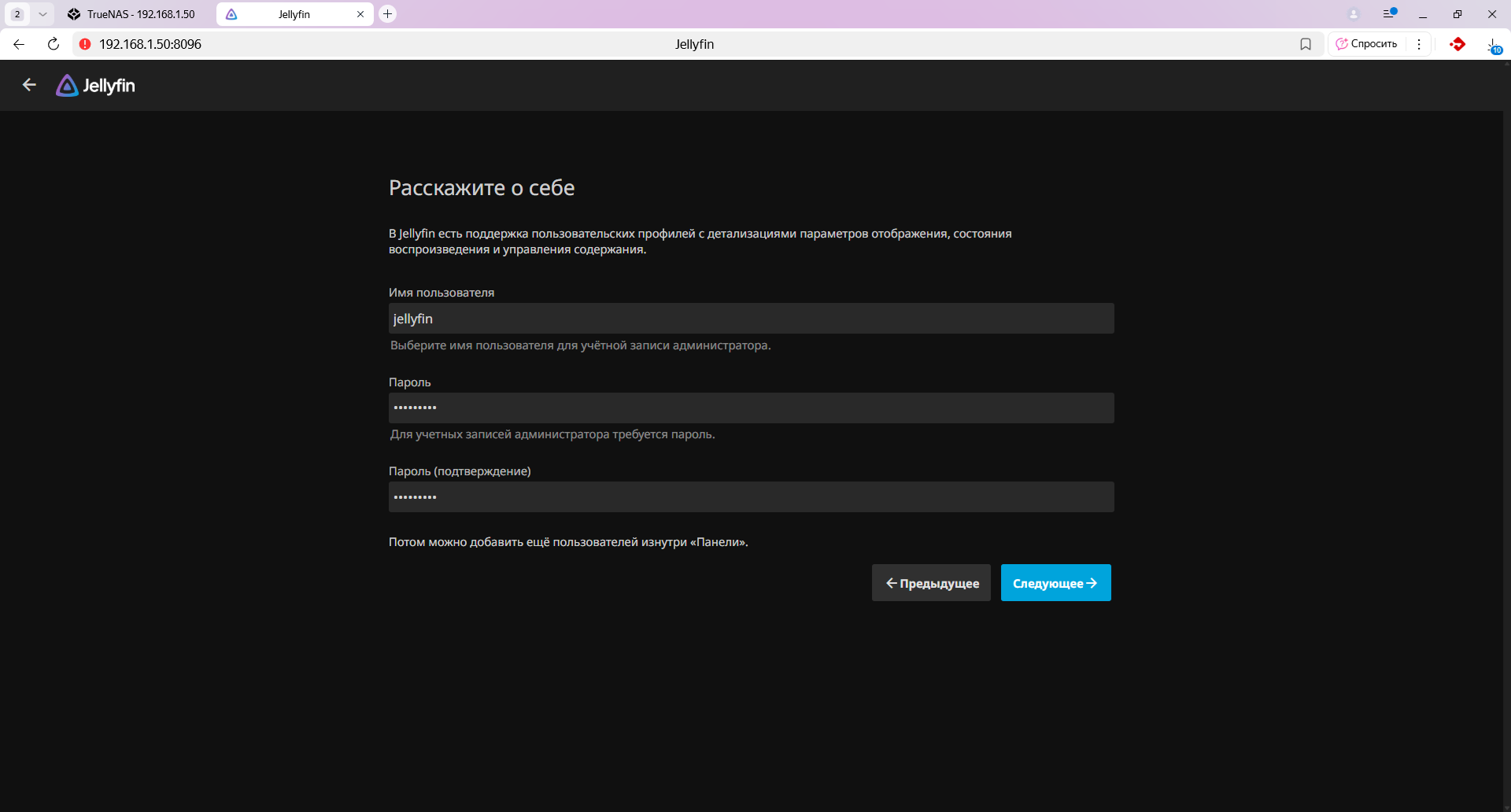Click the Следующее button
Viewport: 1511px width, 812px height.
[x=1055, y=583]
